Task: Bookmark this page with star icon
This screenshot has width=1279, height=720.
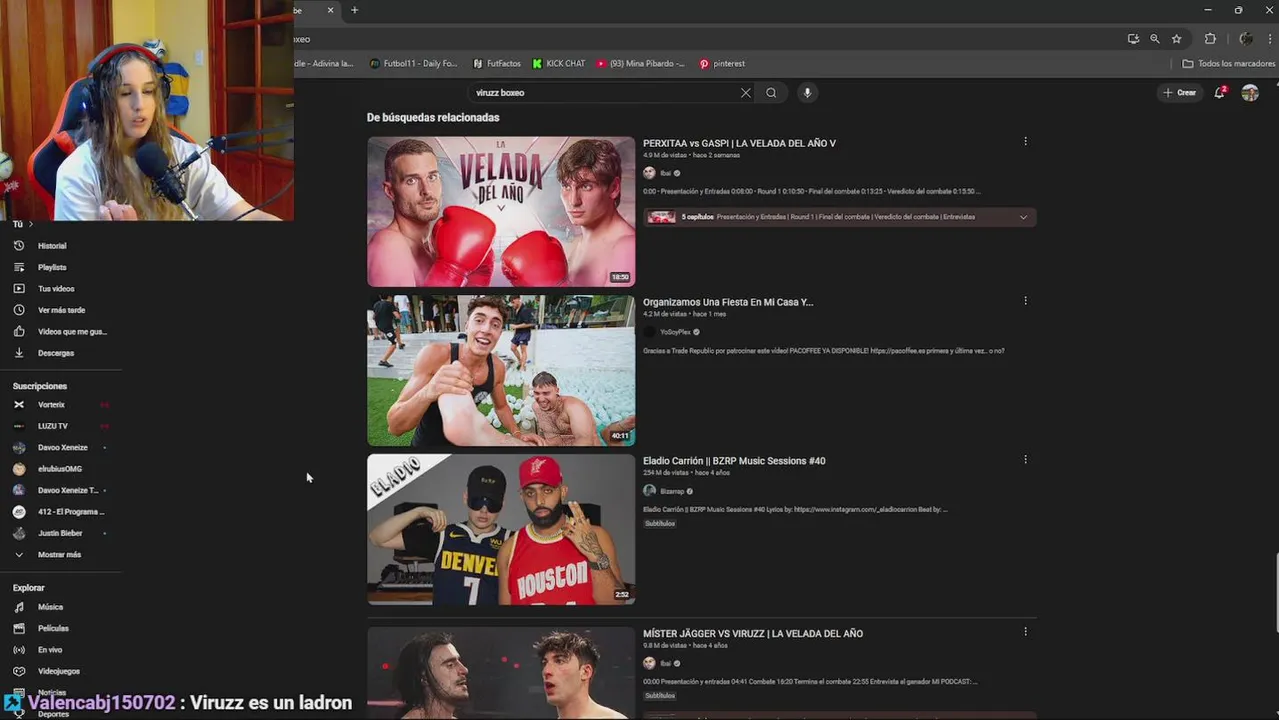Action: click(x=1177, y=39)
